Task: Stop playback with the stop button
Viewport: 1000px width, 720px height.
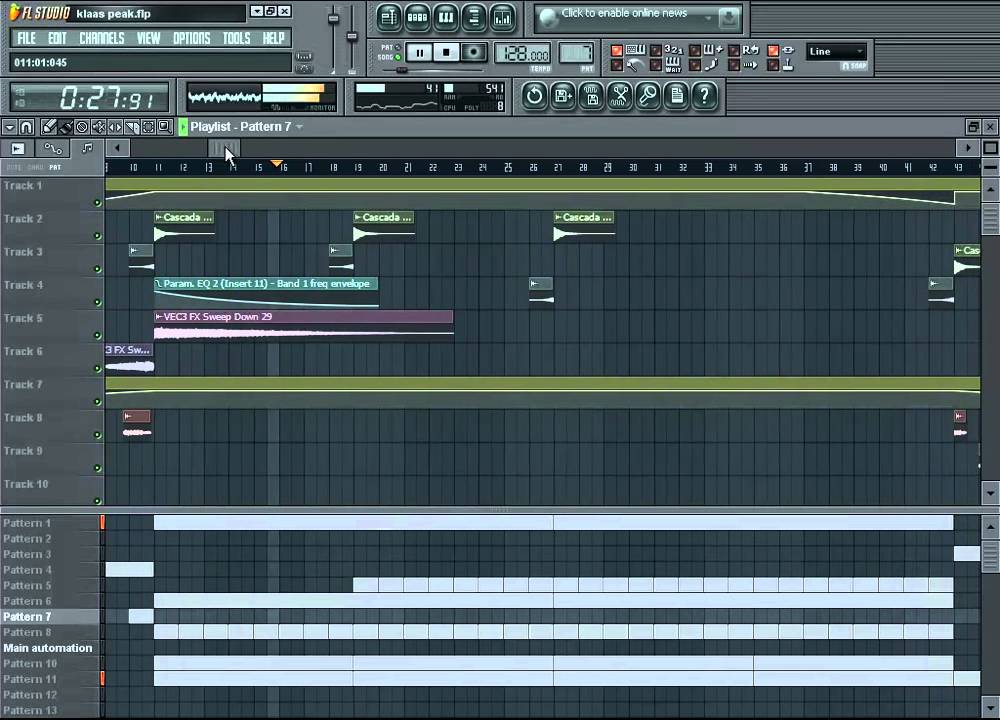Action: (446, 53)
